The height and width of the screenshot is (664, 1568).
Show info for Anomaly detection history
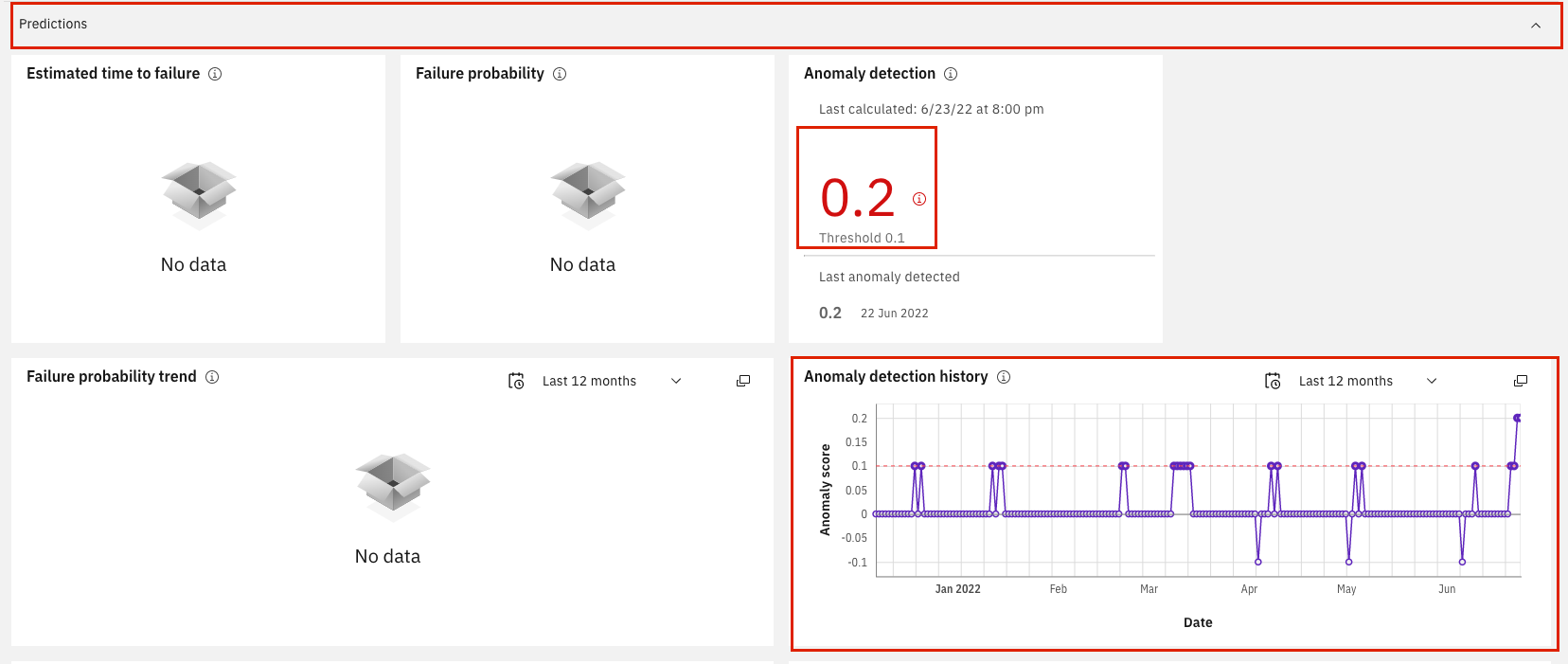pos(1004,377)
